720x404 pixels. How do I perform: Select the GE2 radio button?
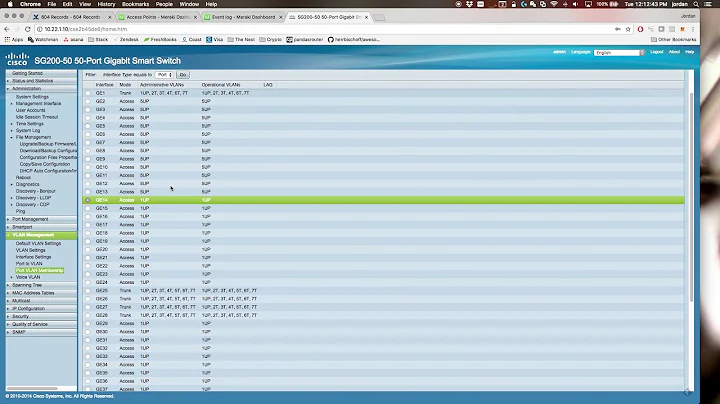point(88,101)
